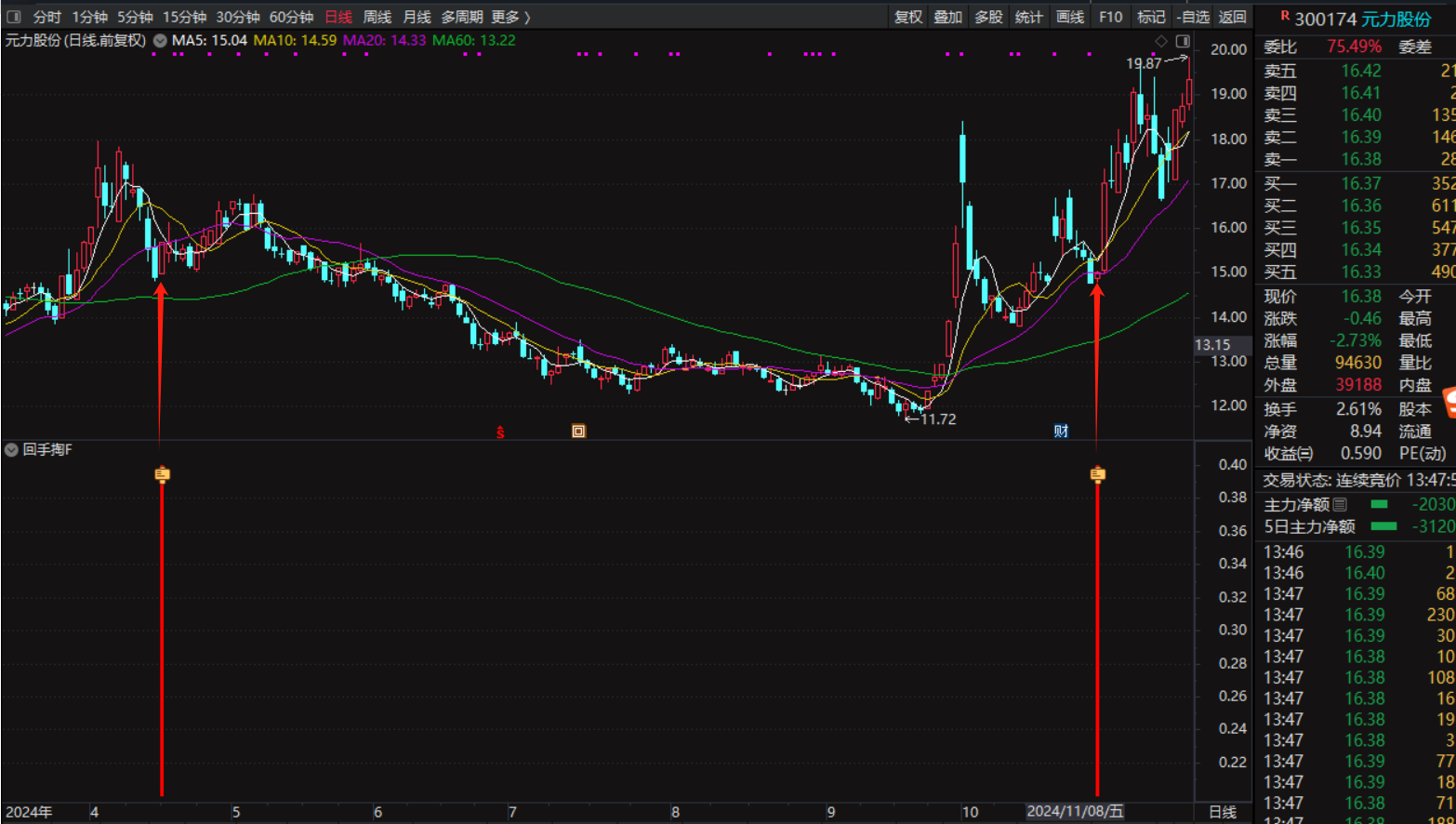
Task: Toggle -自选 to remove from watchlist
Action: (x=1192, y=17)
